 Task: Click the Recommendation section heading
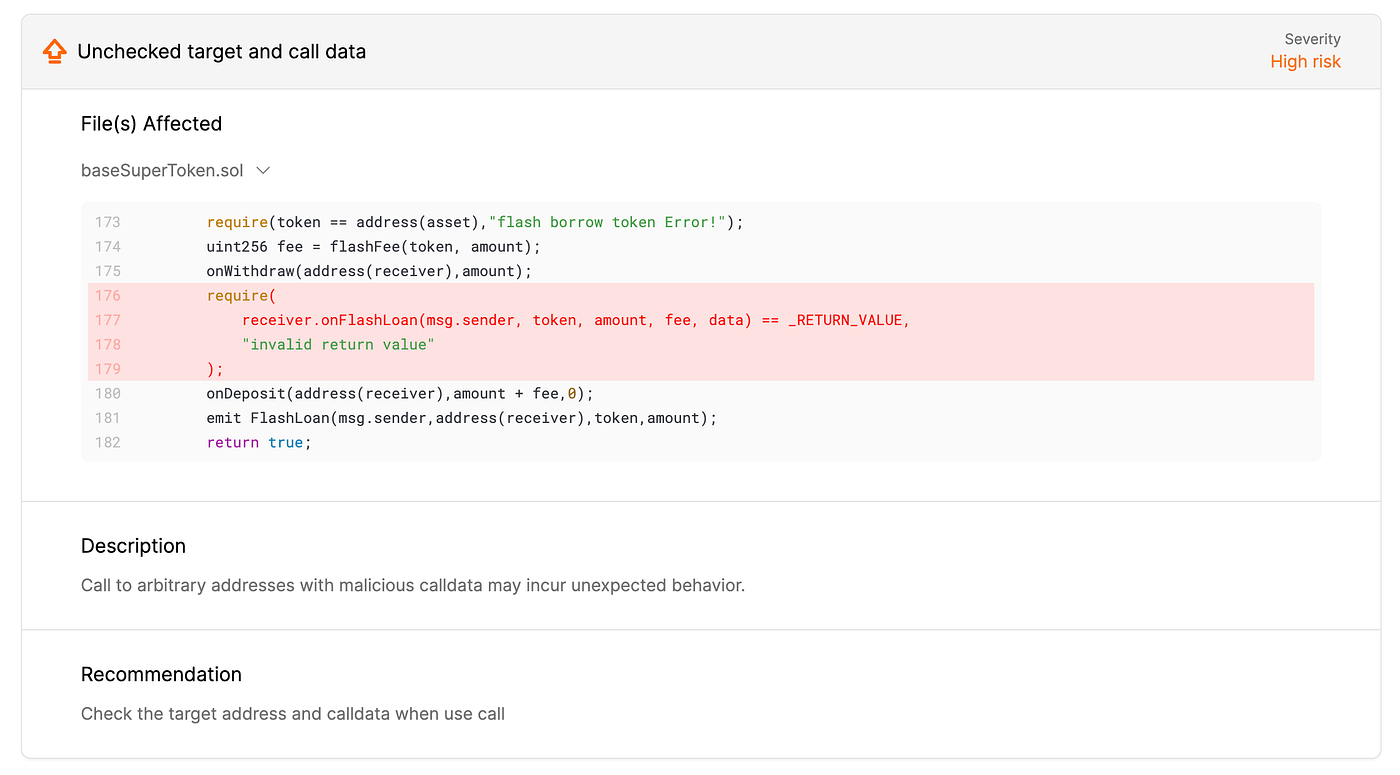pos(161,674)
